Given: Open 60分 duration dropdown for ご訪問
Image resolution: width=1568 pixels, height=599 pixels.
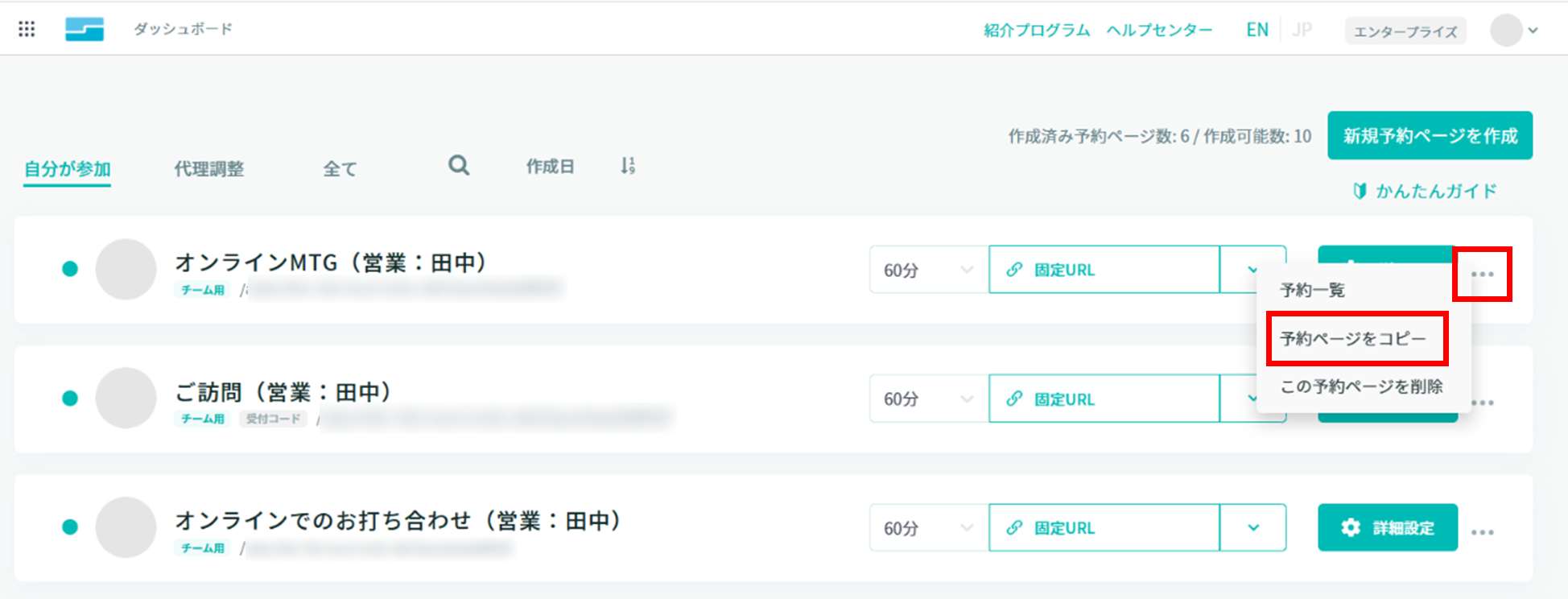Looking at the screenshot, I should 929,399.
